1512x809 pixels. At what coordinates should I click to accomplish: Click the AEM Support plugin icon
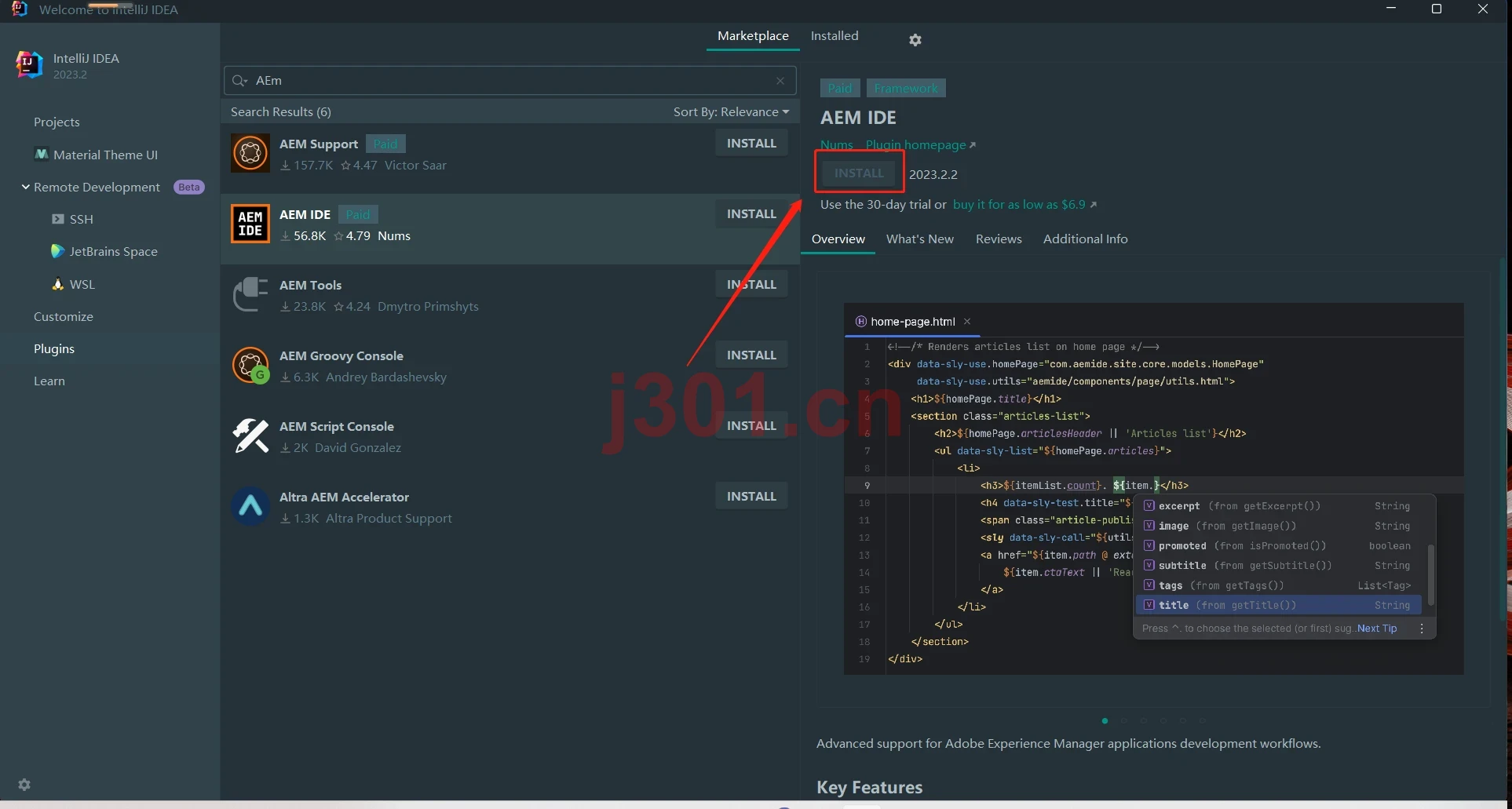coord(250,153)
